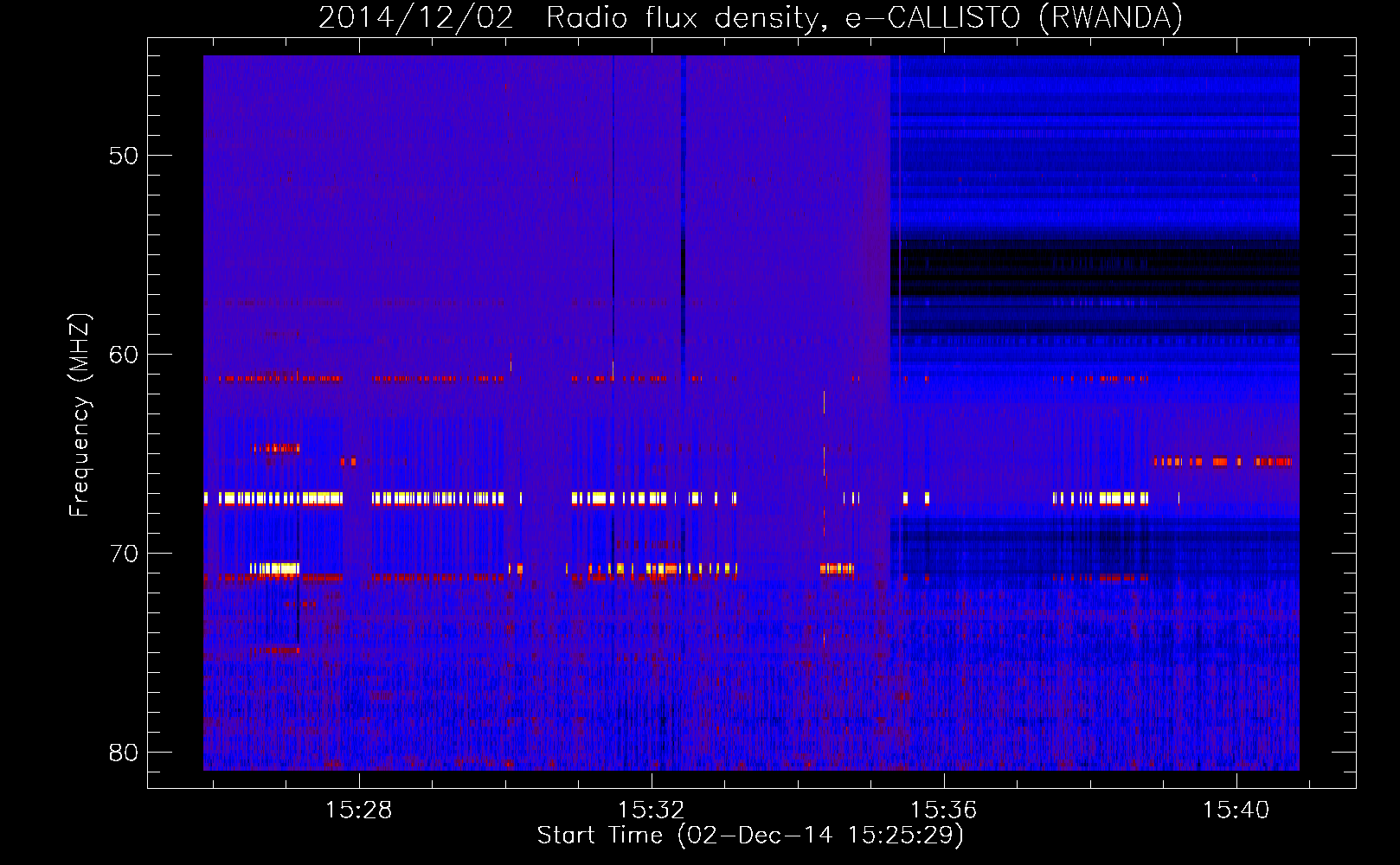Click the plot title mentioning e-CALLISTO (RWANDA)

(750, 17)
